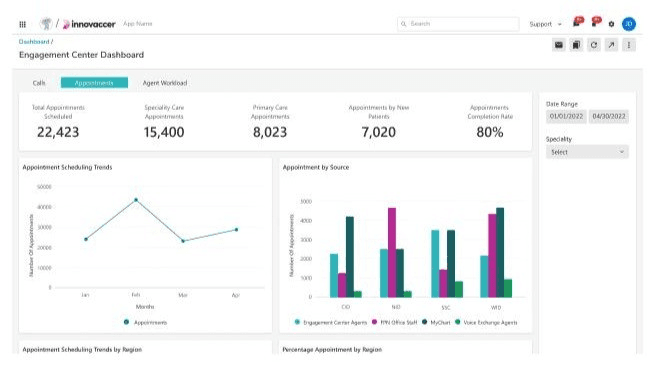Toggle the MyChart legend item
Viewport: 653px width, 367px height.
click(436, 322)
